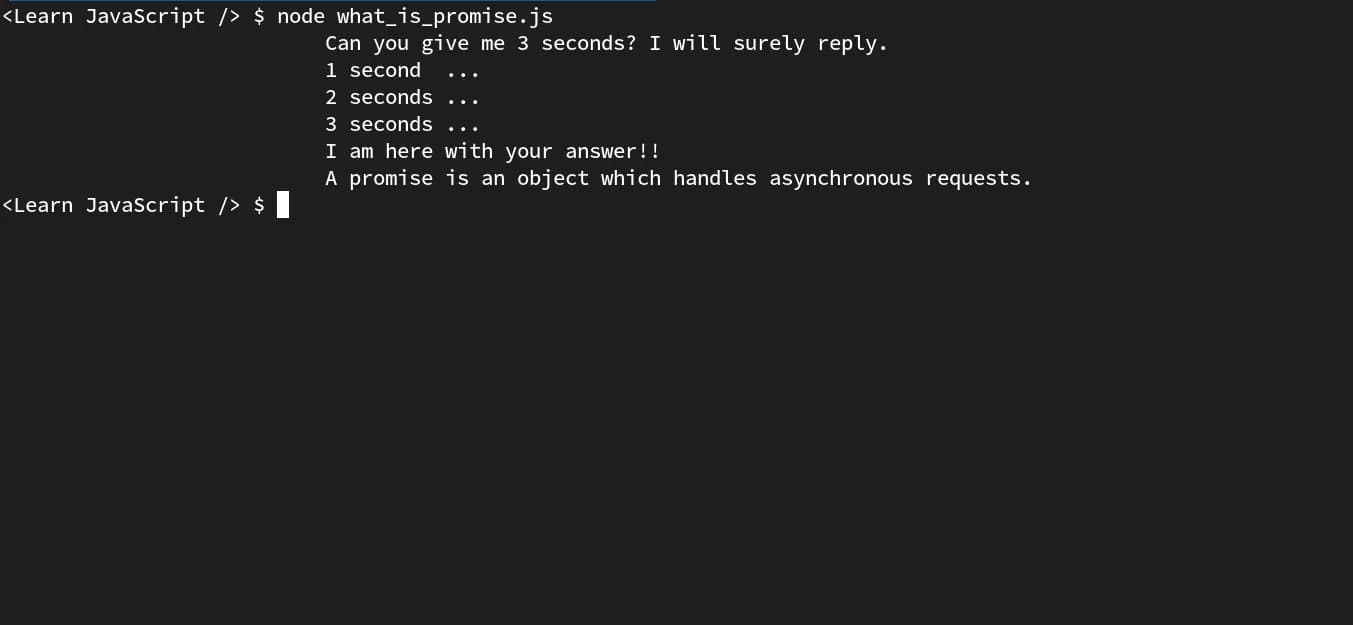Click the word "object" in the output
The image size is (1353, 625).
(553, 179)
